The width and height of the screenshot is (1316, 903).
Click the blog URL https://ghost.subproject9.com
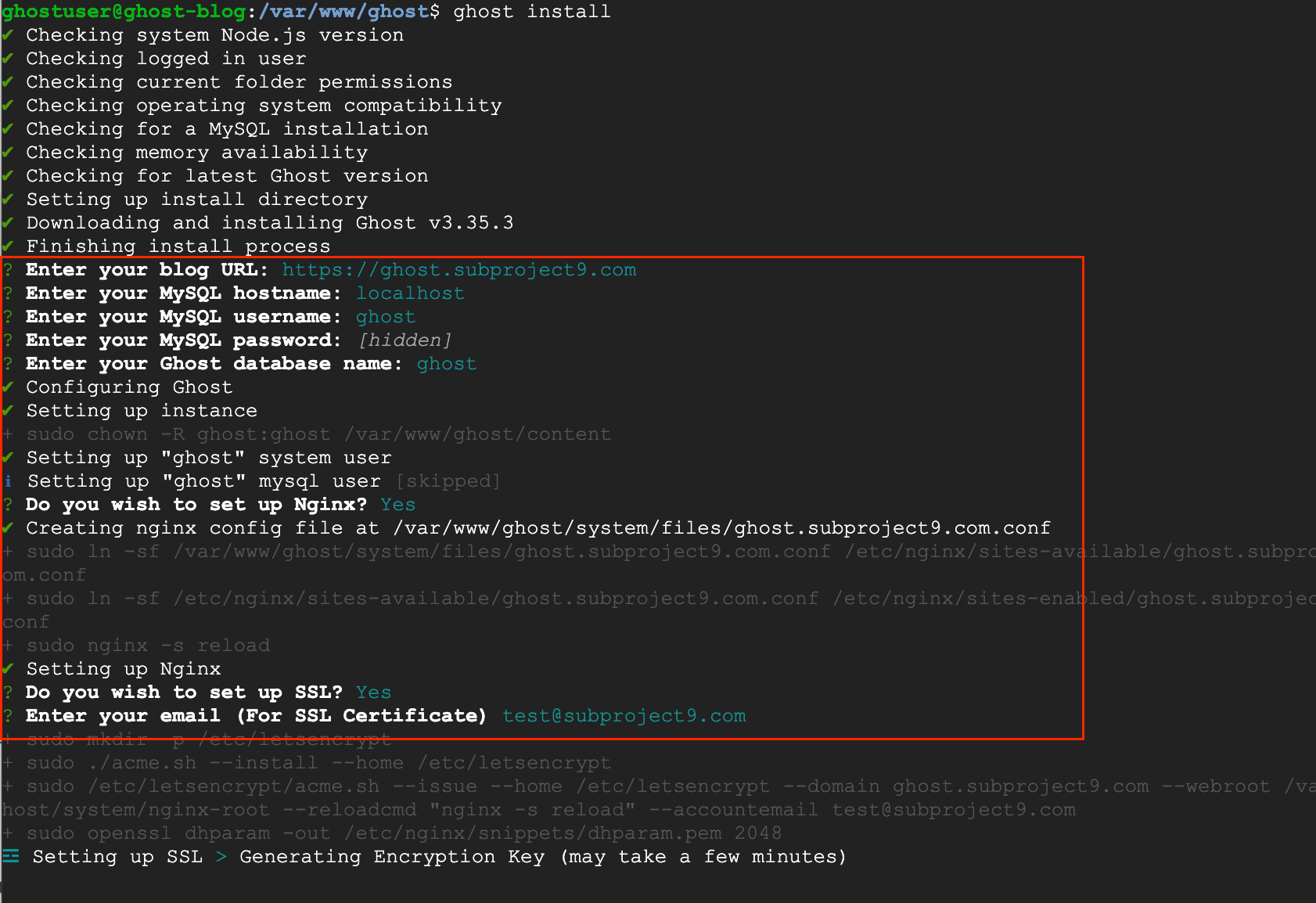point(459,270)
